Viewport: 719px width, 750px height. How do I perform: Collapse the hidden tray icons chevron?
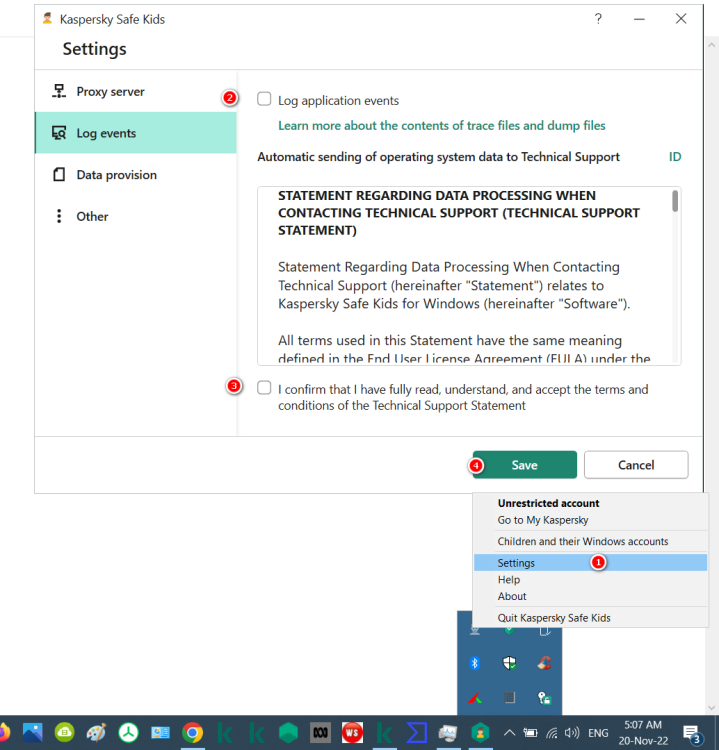(509, 733)
